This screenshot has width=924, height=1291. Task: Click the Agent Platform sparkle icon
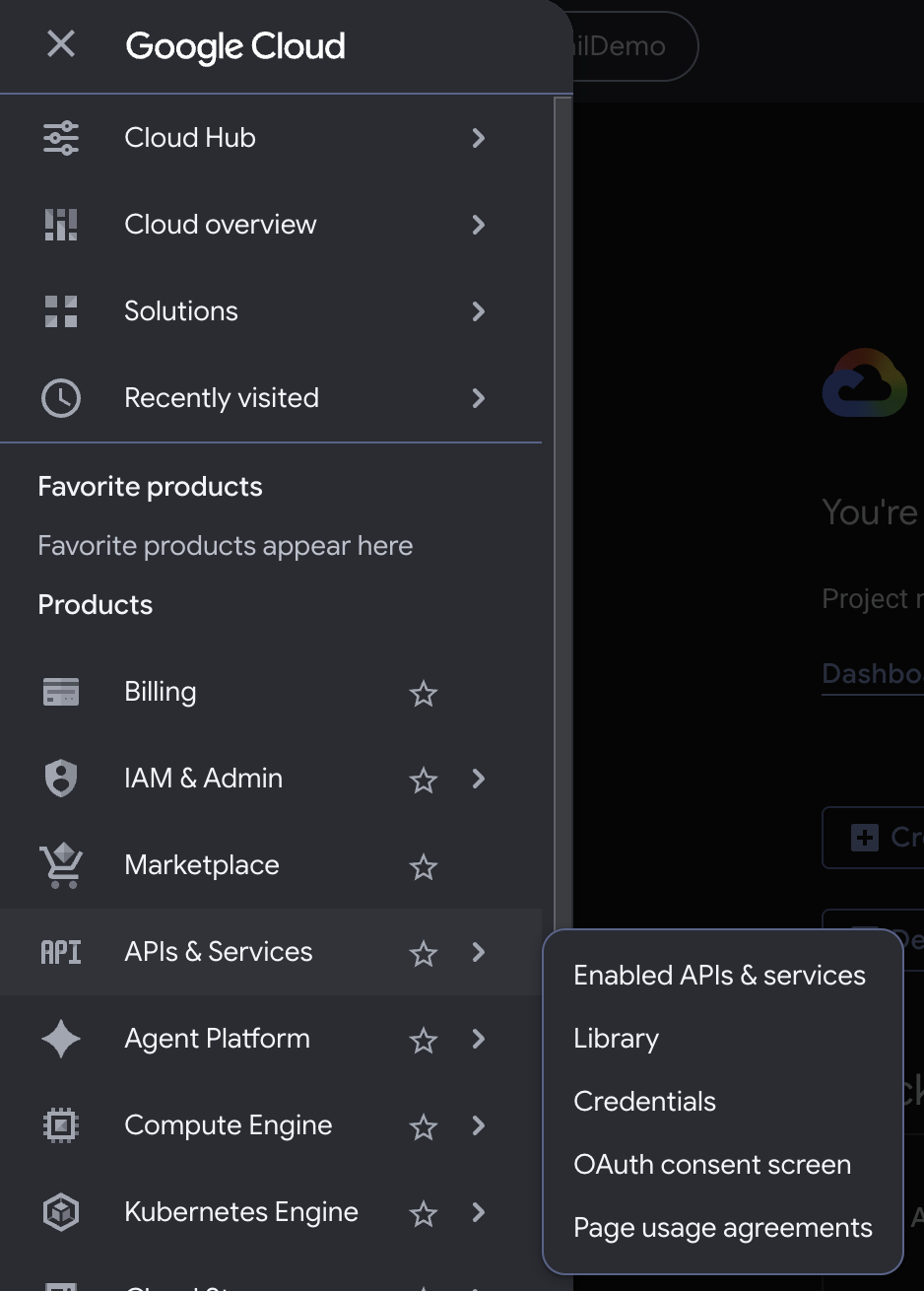(x=61, y=1039)
